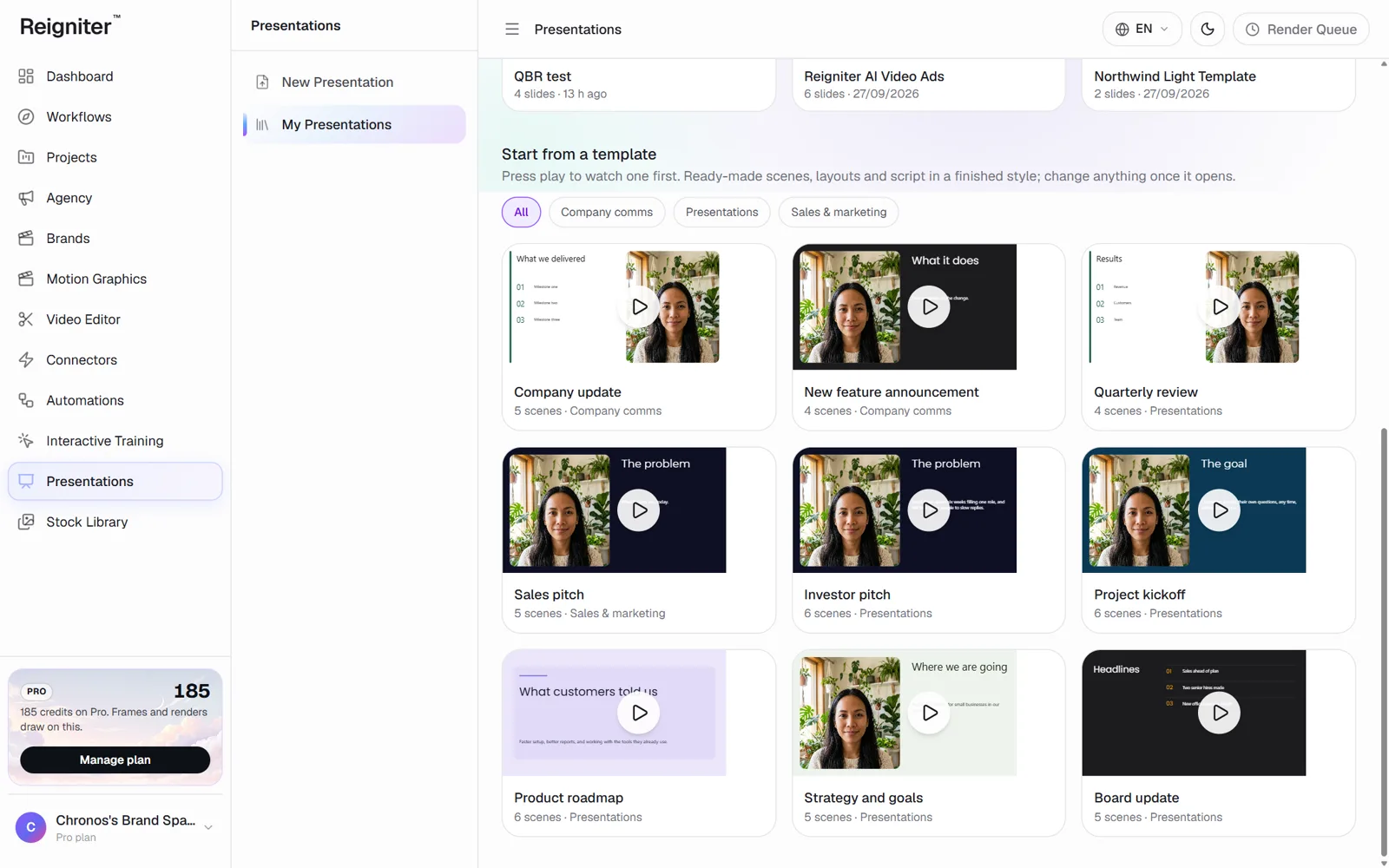
Task: Open the QBR test presentation card
Action: (639, 84)
